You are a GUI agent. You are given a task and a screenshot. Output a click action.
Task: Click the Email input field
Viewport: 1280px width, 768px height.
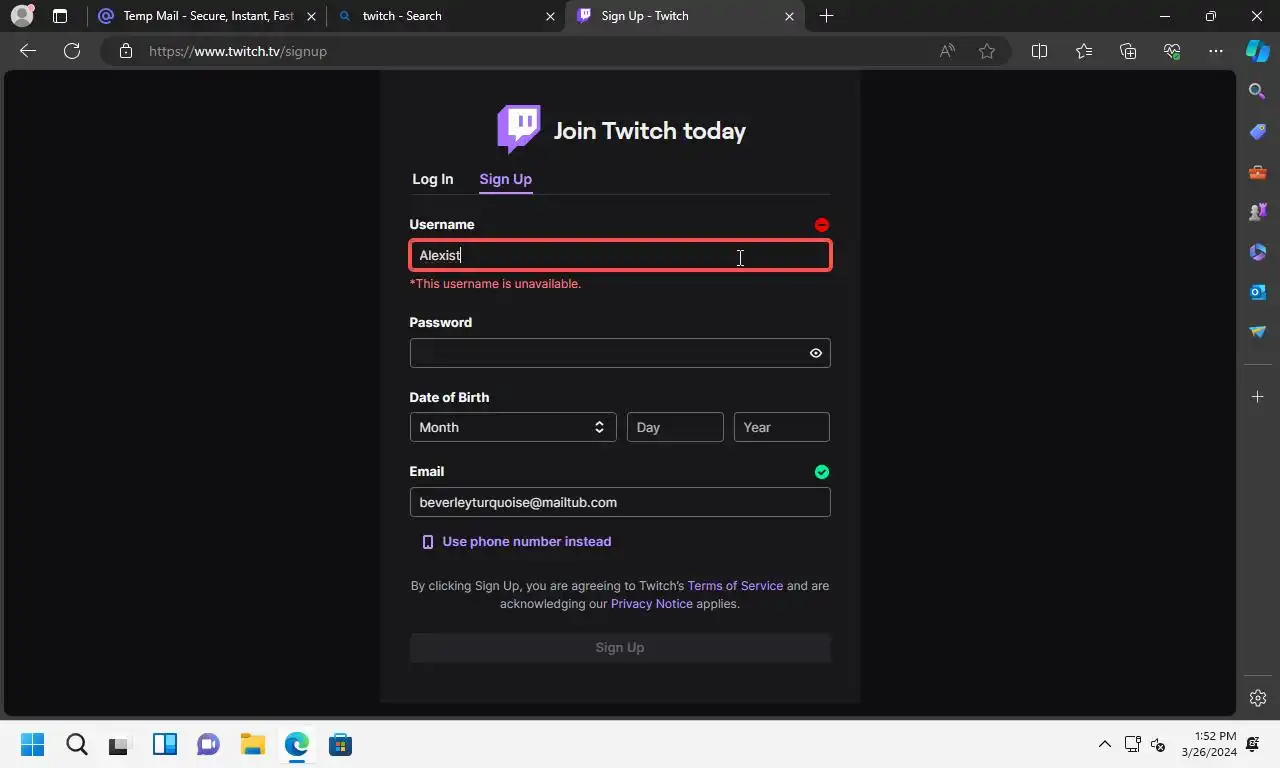tap(620, 502)
